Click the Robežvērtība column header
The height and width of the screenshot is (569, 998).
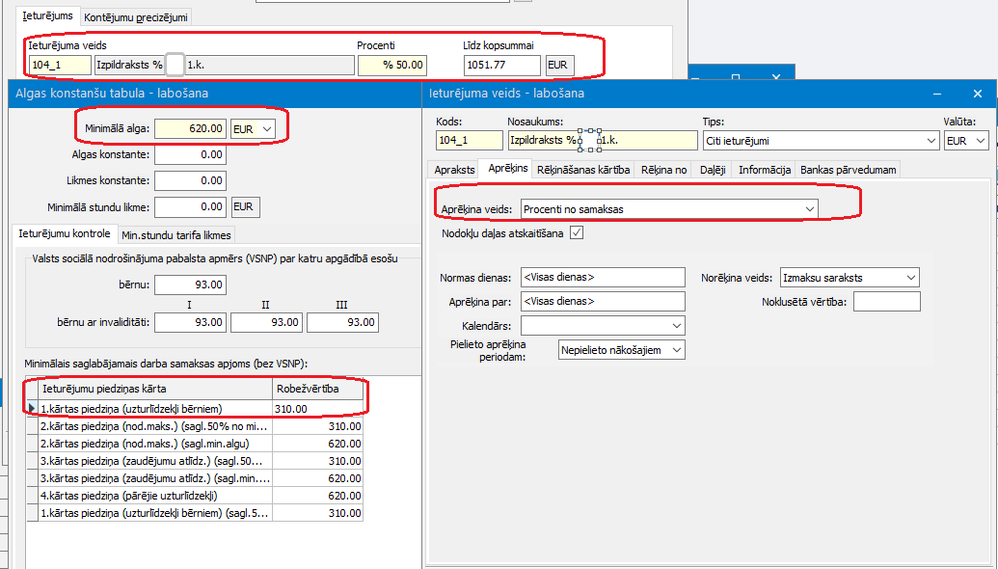[x=318, y=388]
